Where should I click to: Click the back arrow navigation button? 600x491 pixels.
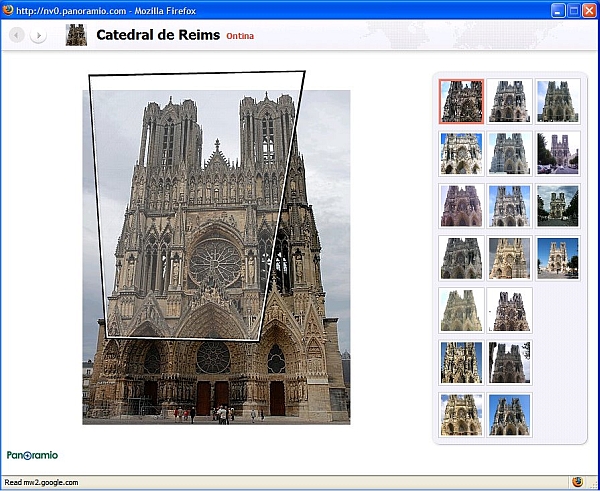tap(16, 35)
